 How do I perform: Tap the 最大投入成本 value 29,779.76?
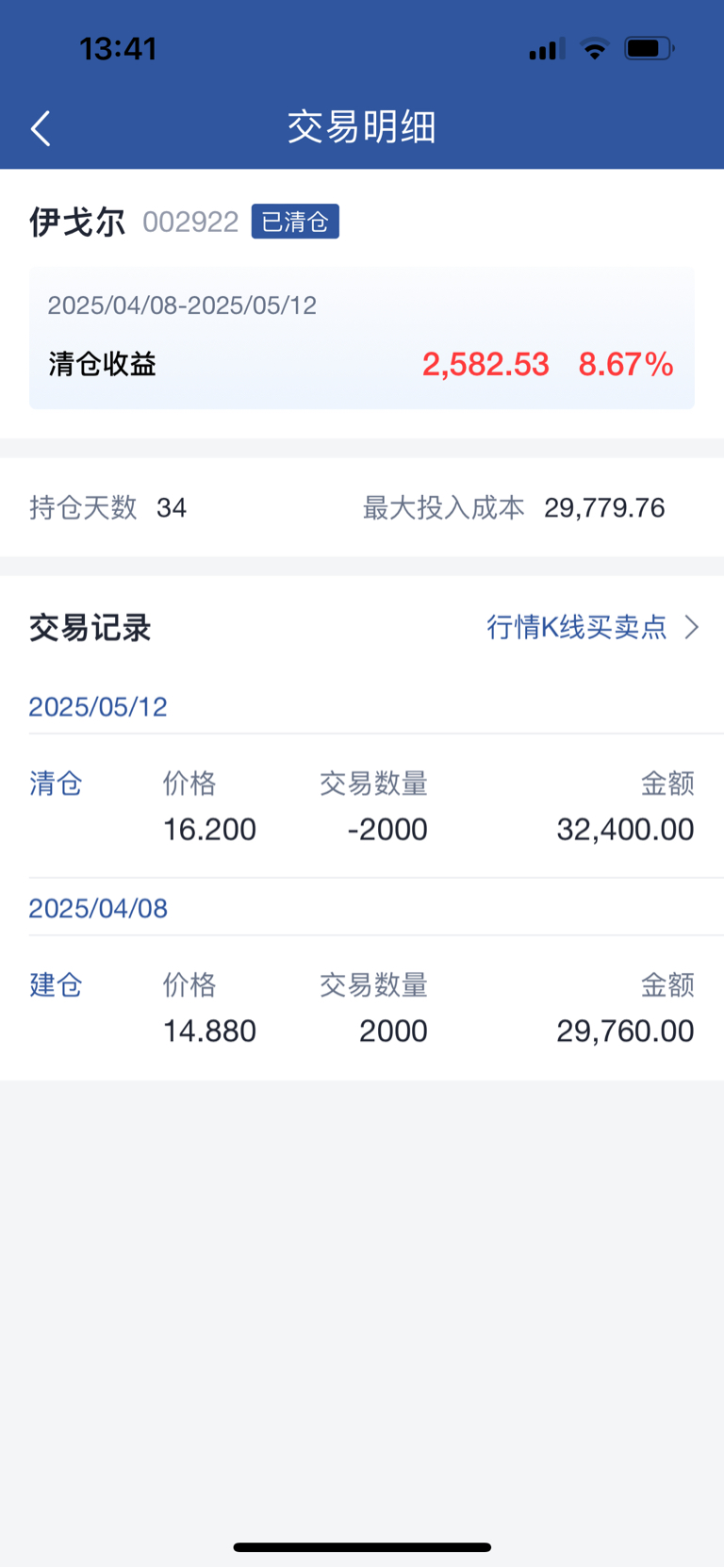click(604, 508)
